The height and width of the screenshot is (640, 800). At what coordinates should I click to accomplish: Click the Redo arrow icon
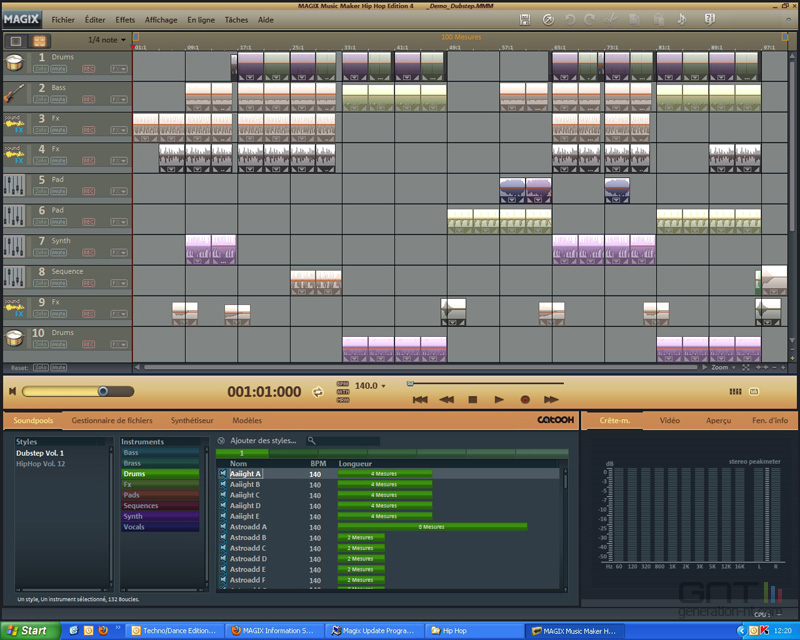point(590,20)
